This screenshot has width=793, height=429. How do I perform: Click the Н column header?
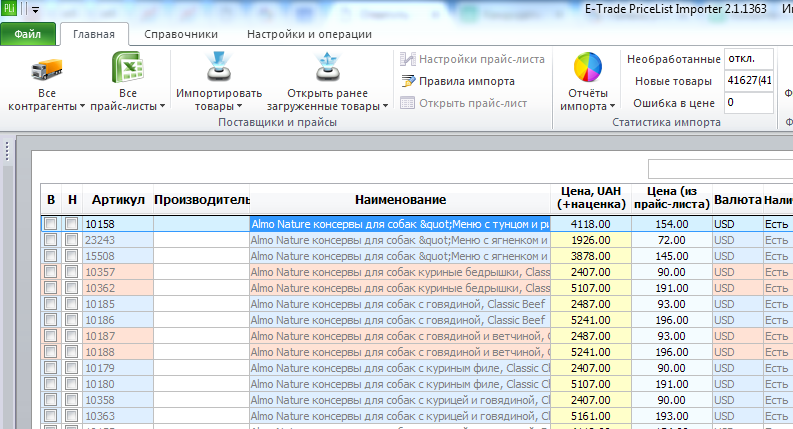point(72,200)
